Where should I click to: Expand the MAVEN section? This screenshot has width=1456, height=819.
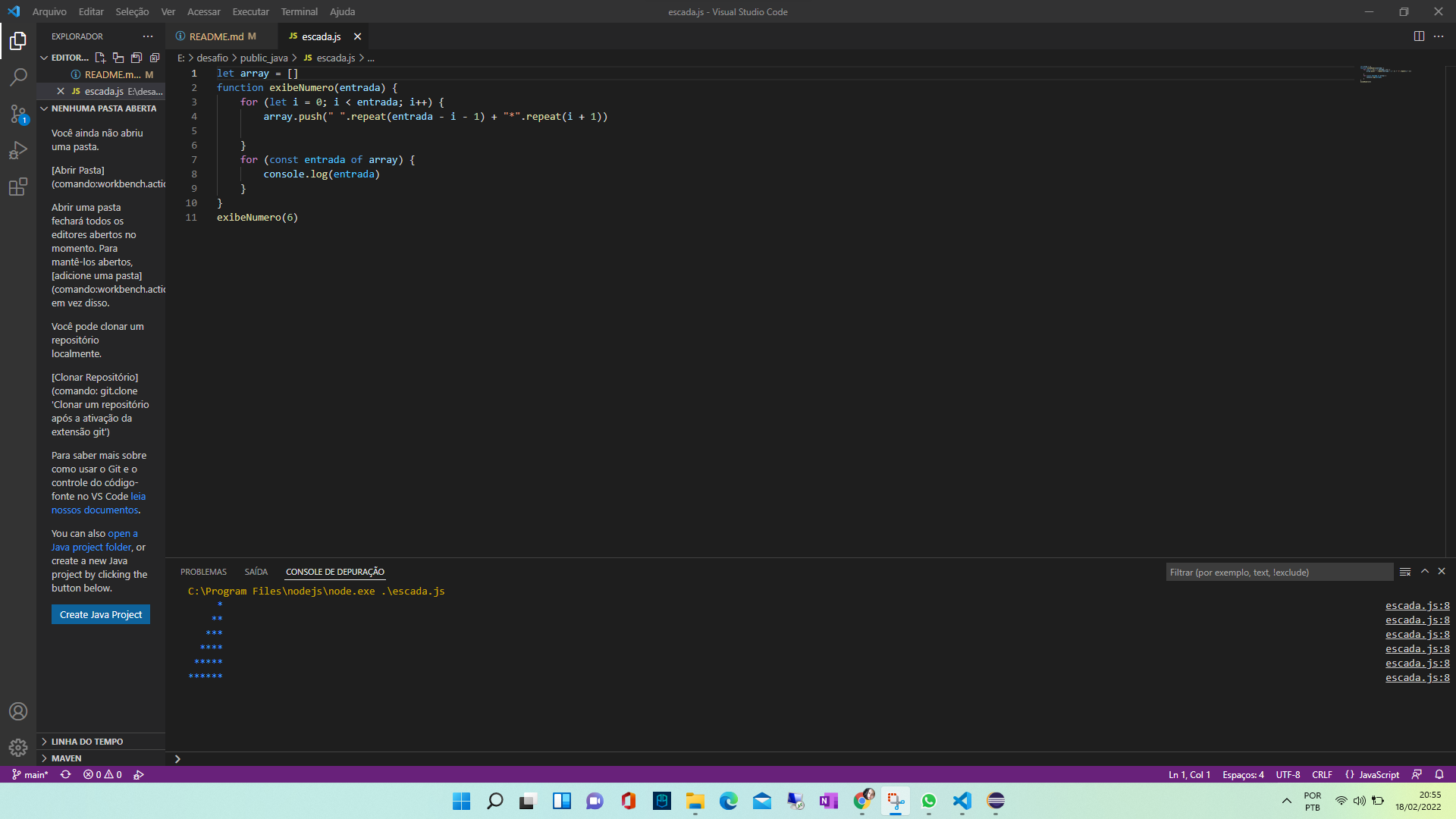[67, 758]
